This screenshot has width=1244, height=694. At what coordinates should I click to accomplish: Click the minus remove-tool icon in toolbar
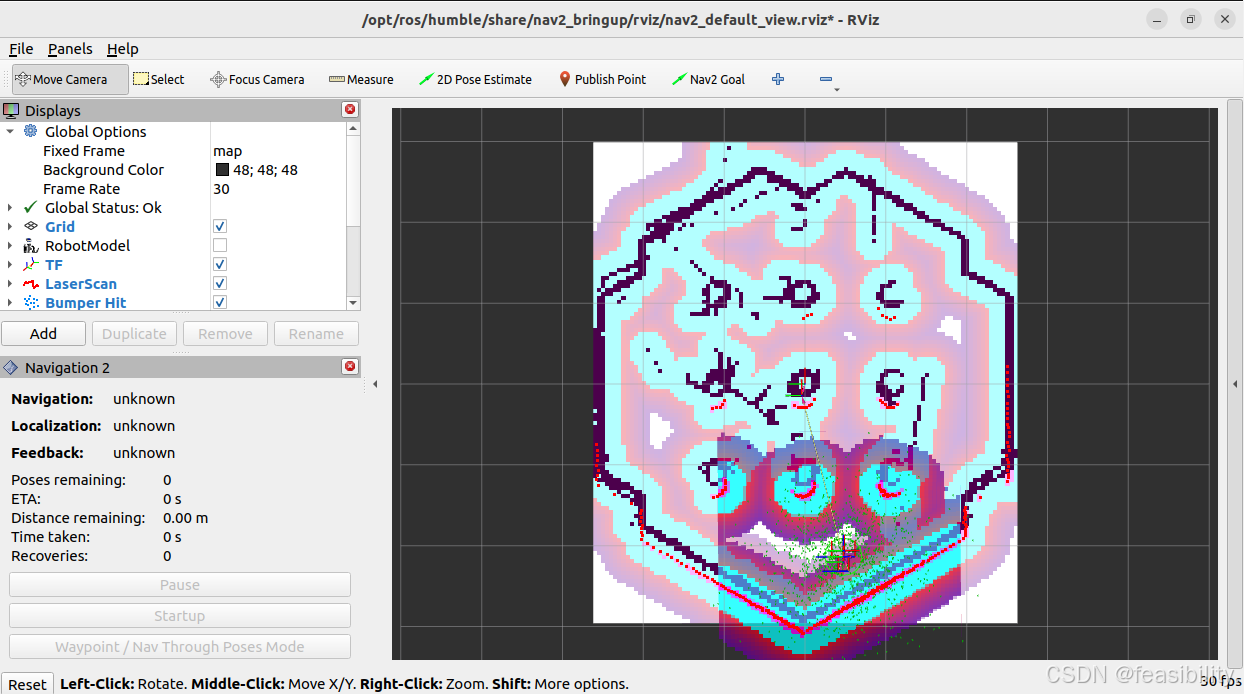click(826, 79)
